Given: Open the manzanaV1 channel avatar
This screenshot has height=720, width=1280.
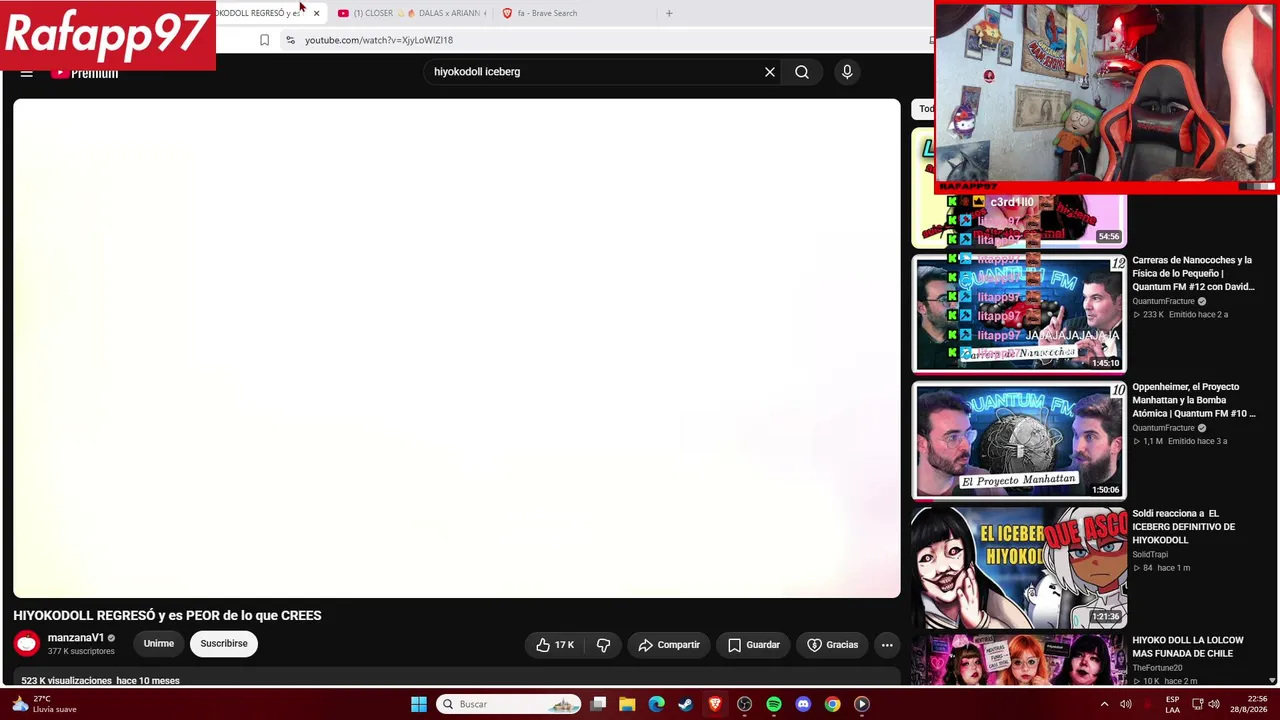Looking at the screenshot, I should pos(27,644).
